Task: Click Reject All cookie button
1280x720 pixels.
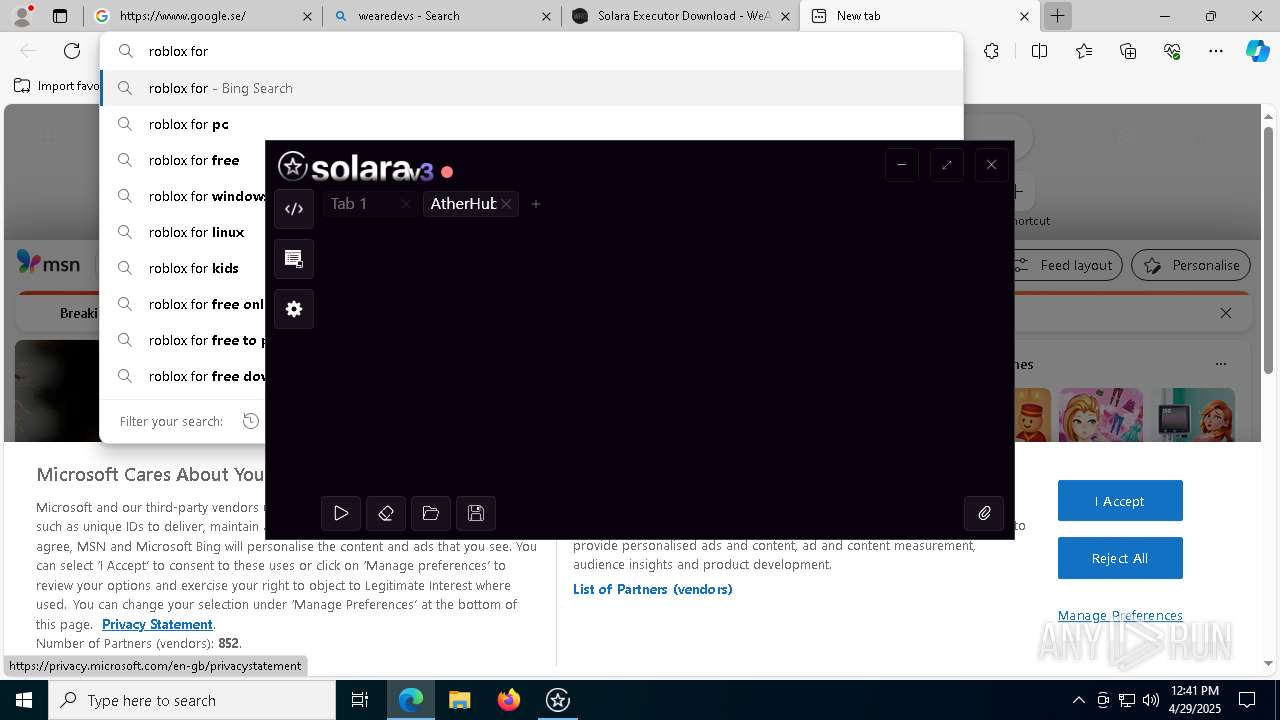Action: click(x=1120, y=558)
